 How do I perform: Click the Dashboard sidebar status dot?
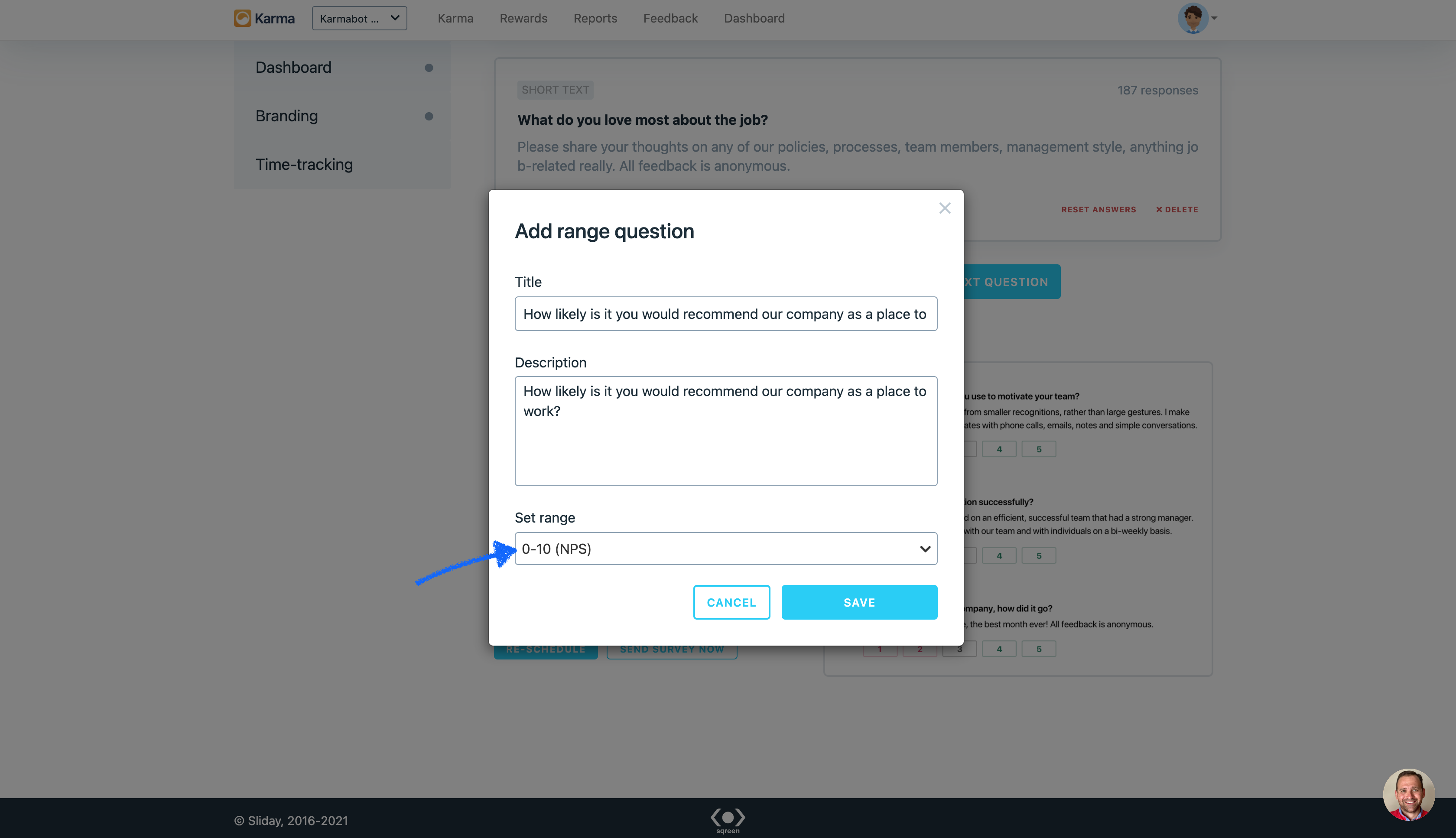(429, 68)
